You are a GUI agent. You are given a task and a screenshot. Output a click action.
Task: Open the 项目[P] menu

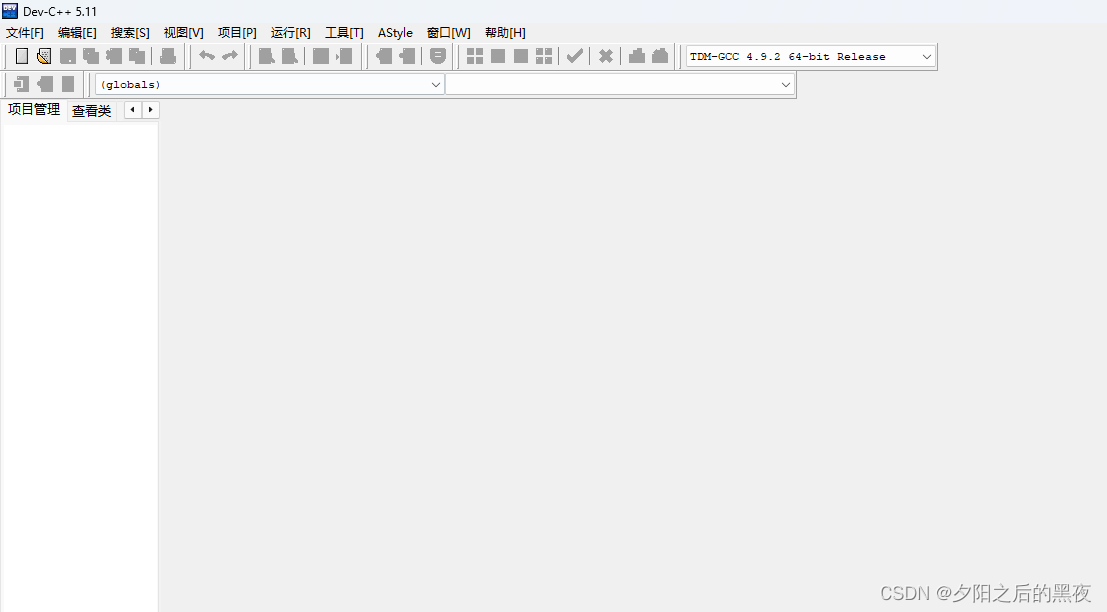pos(237,32)
